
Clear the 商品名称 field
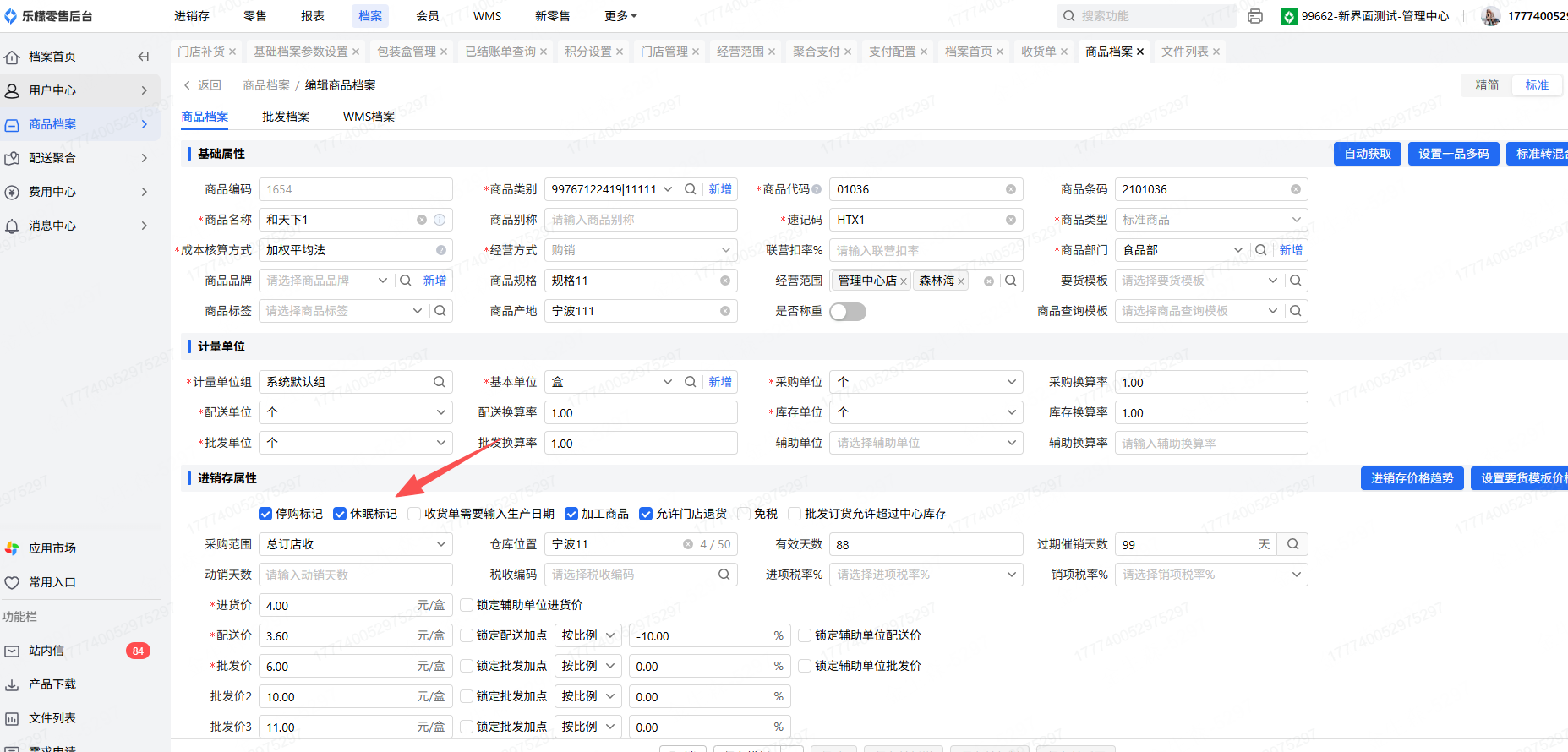(x=422, y=220)
